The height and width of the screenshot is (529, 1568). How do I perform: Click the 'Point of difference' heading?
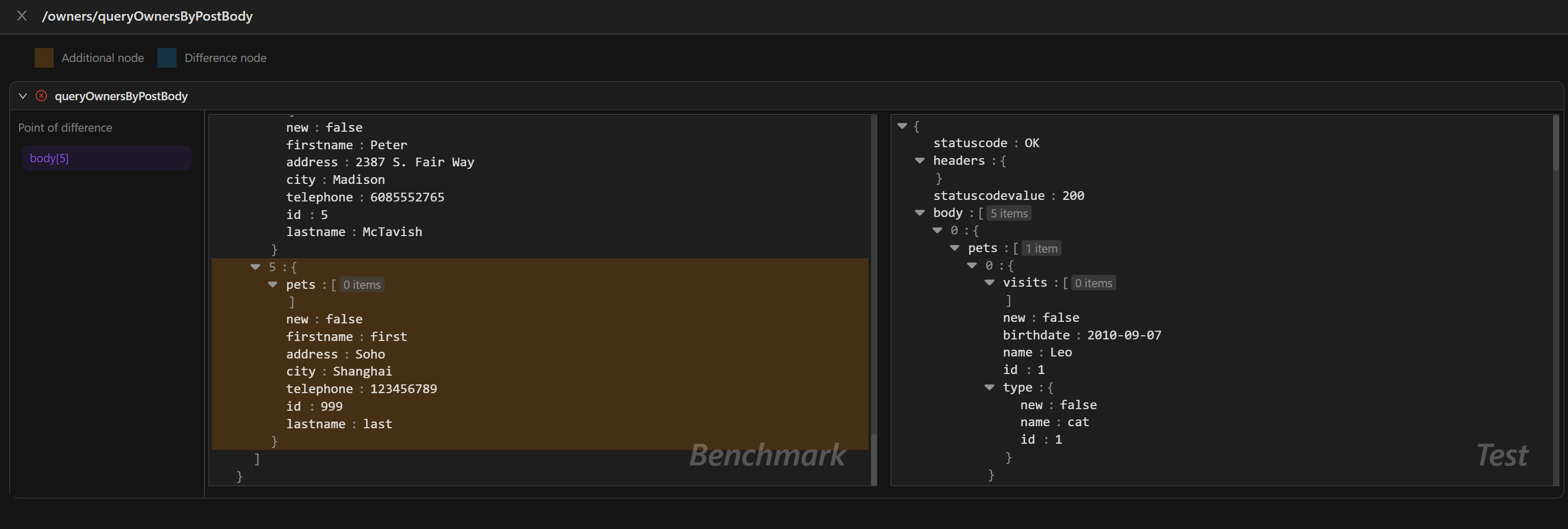pyautogui.click(x=65, y=128)
